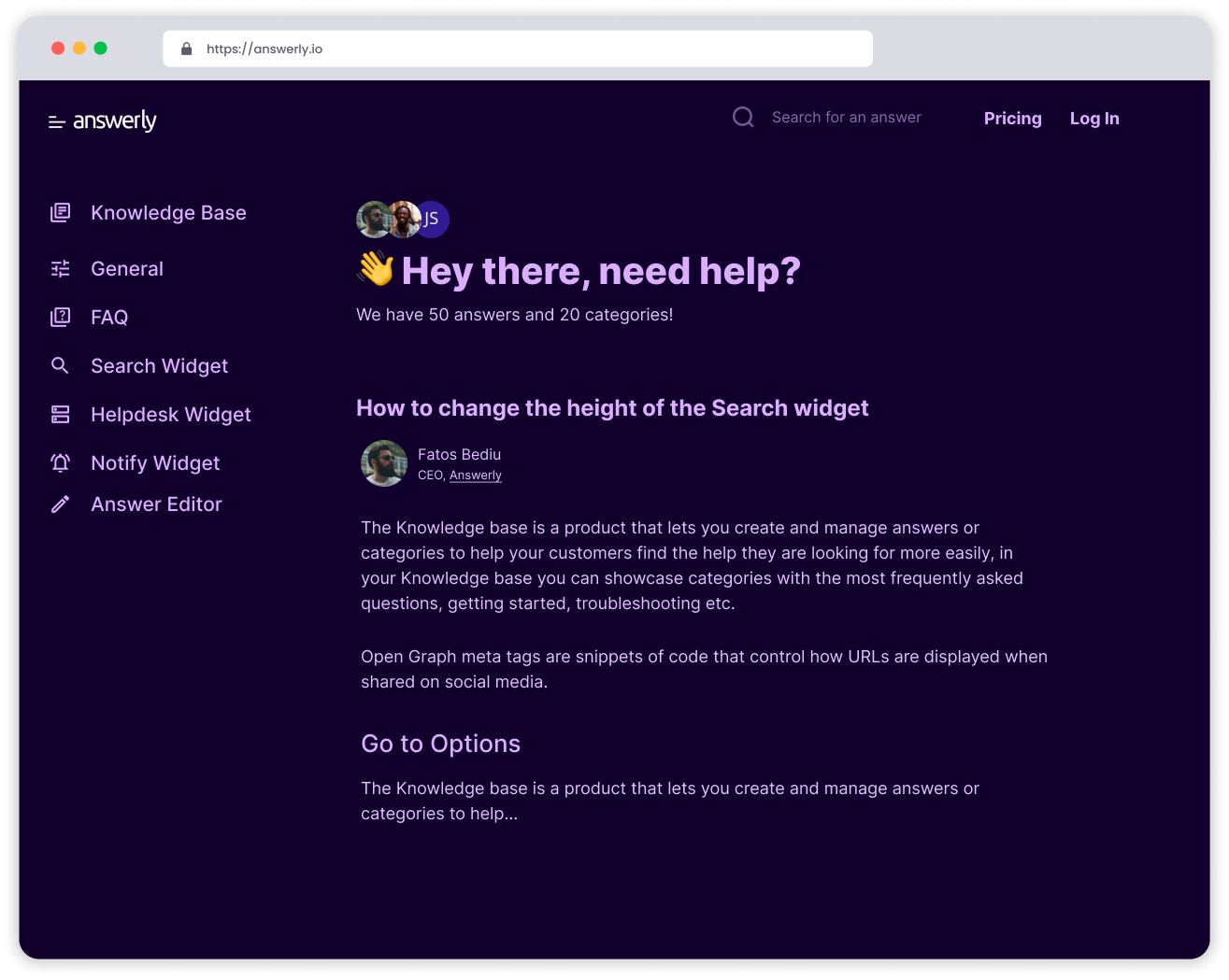Click the red close window button
Image resolution: width=1229 pixels, height=980 pixels.
pos(58,48)
